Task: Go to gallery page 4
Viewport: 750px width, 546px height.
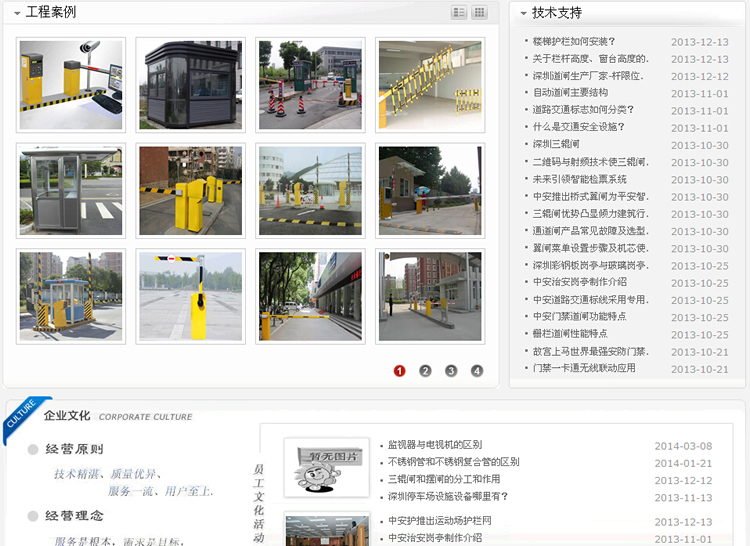Action: coord(476,371)
